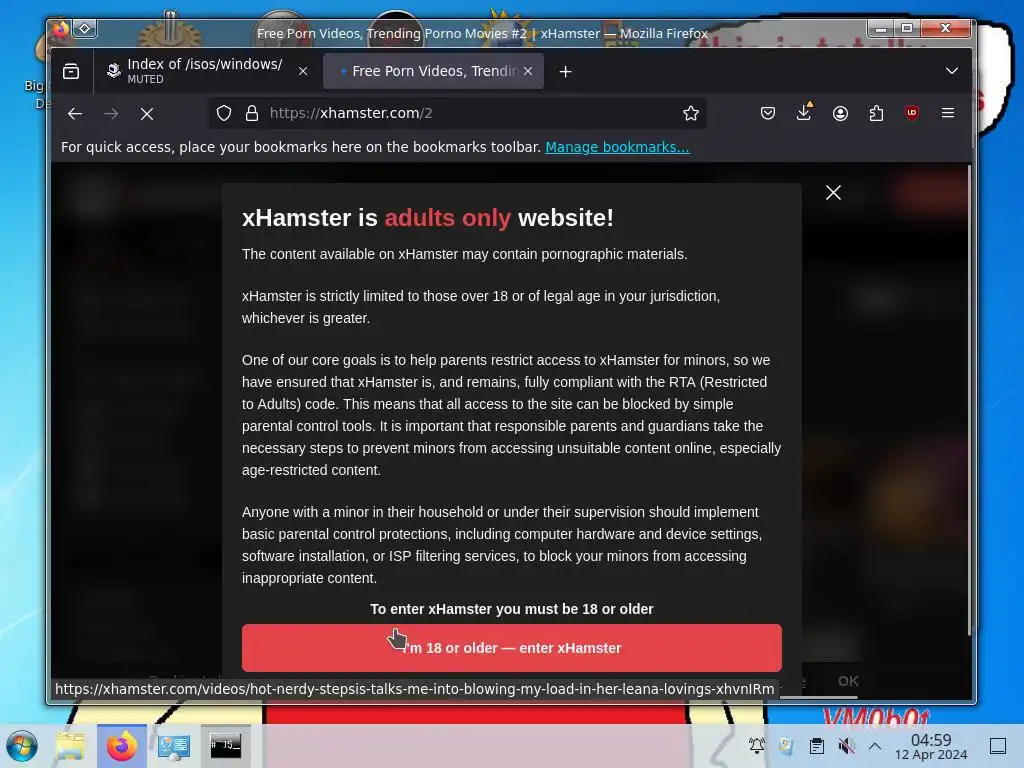The image size is (1024, 768).
Task: Toggle keep-on-all-desktops title bar pin
Action: (85, 28)
